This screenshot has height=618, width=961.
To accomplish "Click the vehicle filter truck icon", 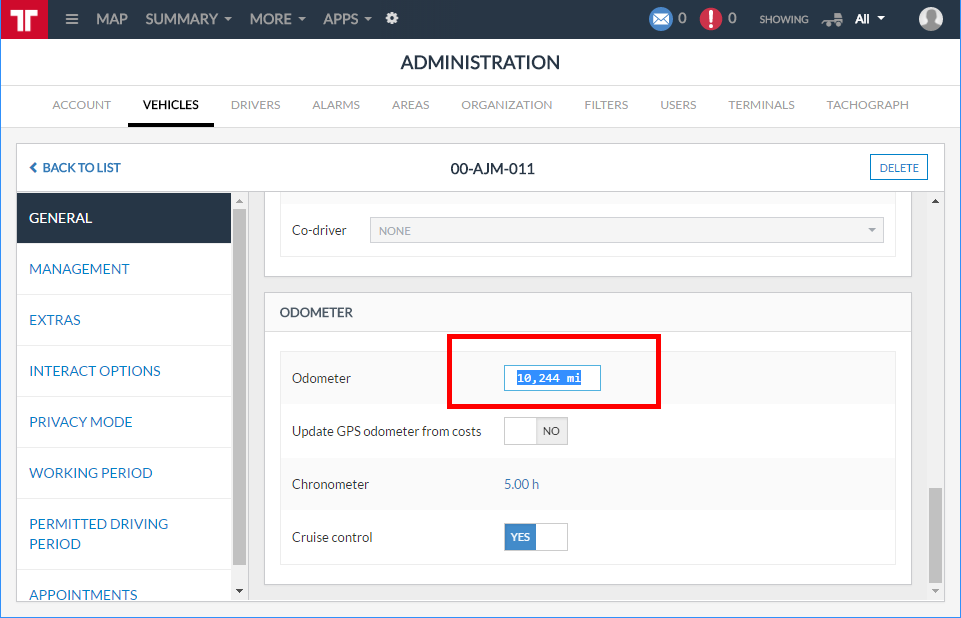I will pyautogui.click(x=832, y=19).
